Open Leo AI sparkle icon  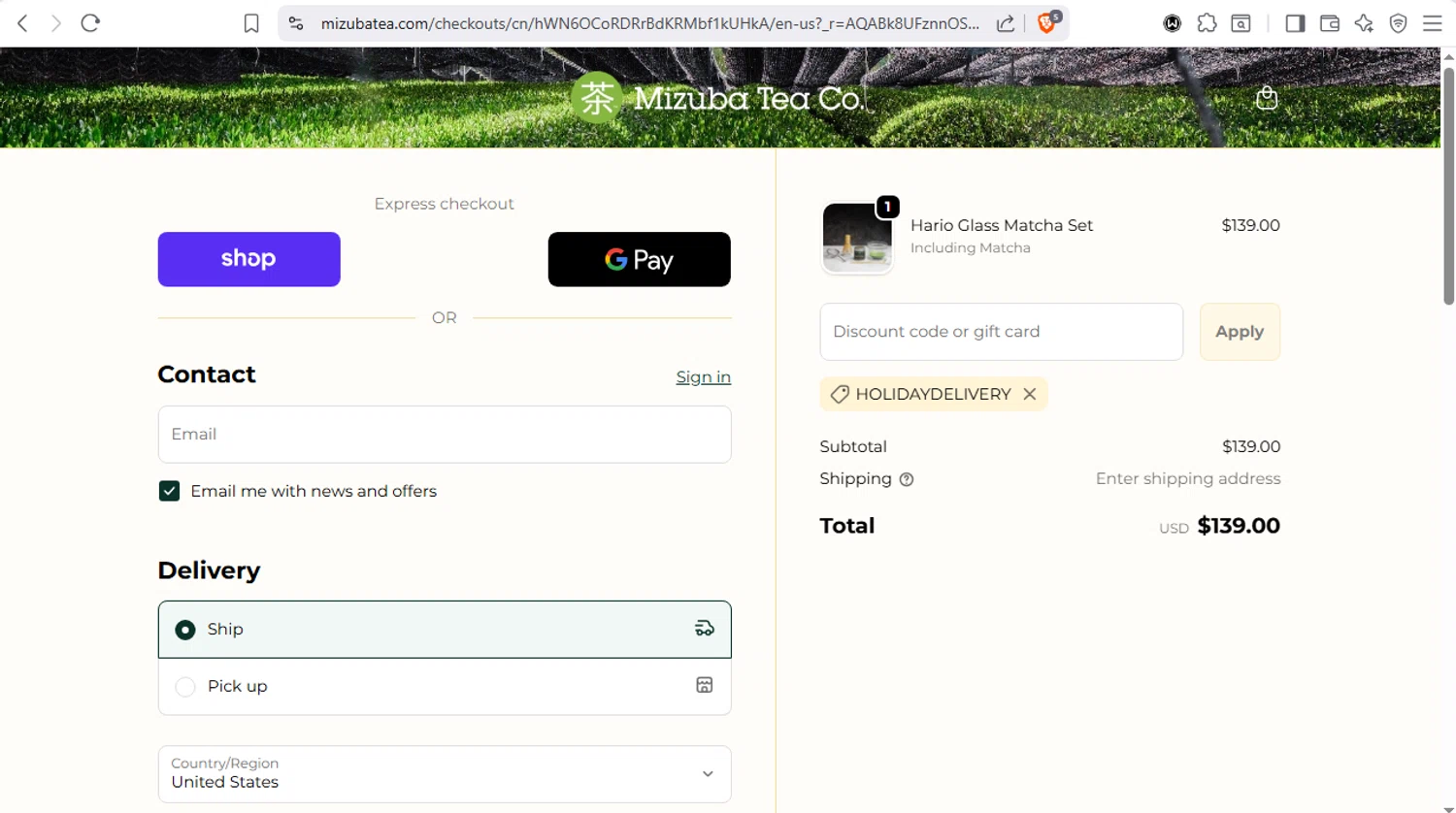click(x=1364, y=23)
